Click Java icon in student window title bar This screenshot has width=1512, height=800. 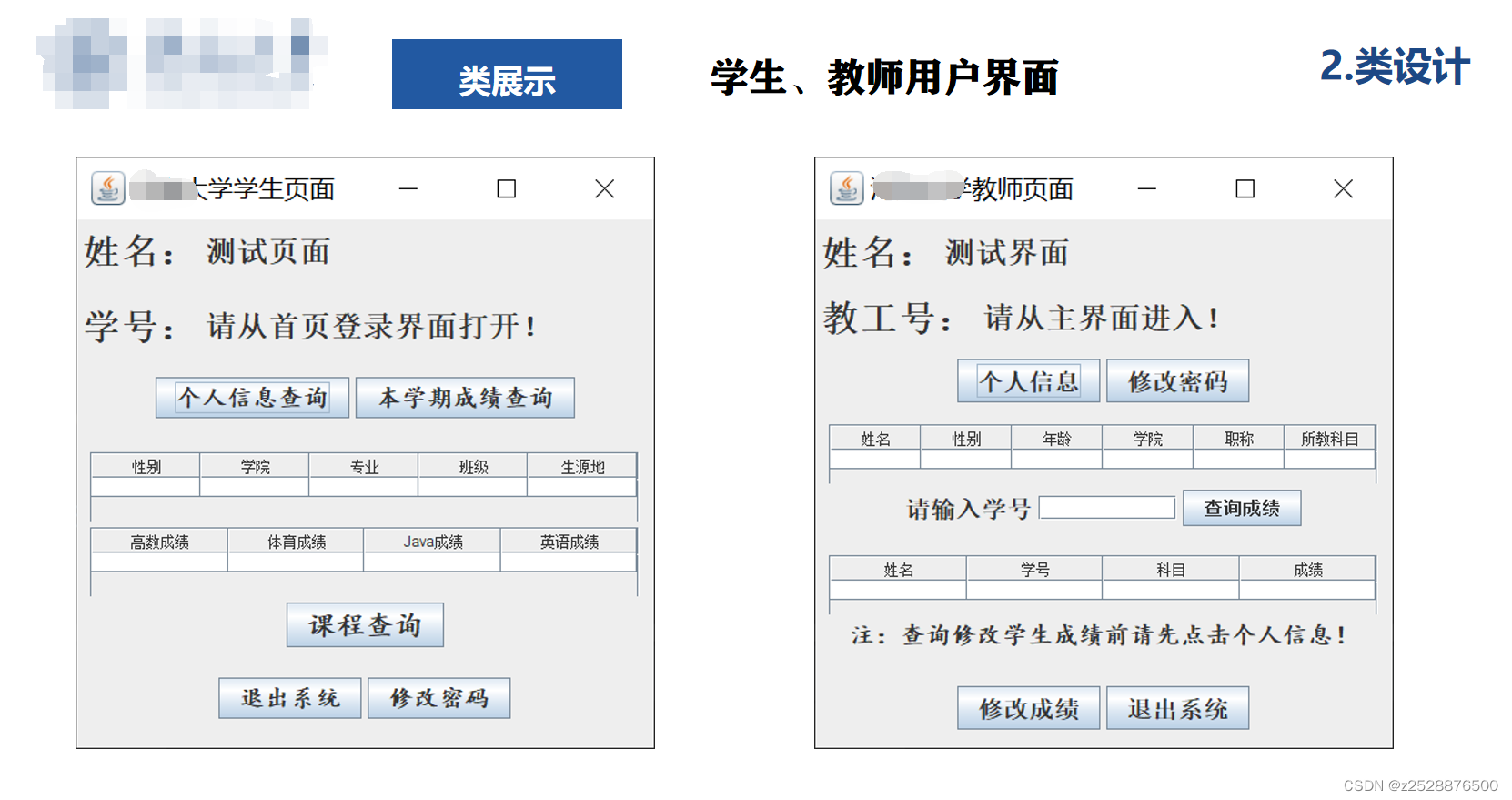tap(108, 188)
